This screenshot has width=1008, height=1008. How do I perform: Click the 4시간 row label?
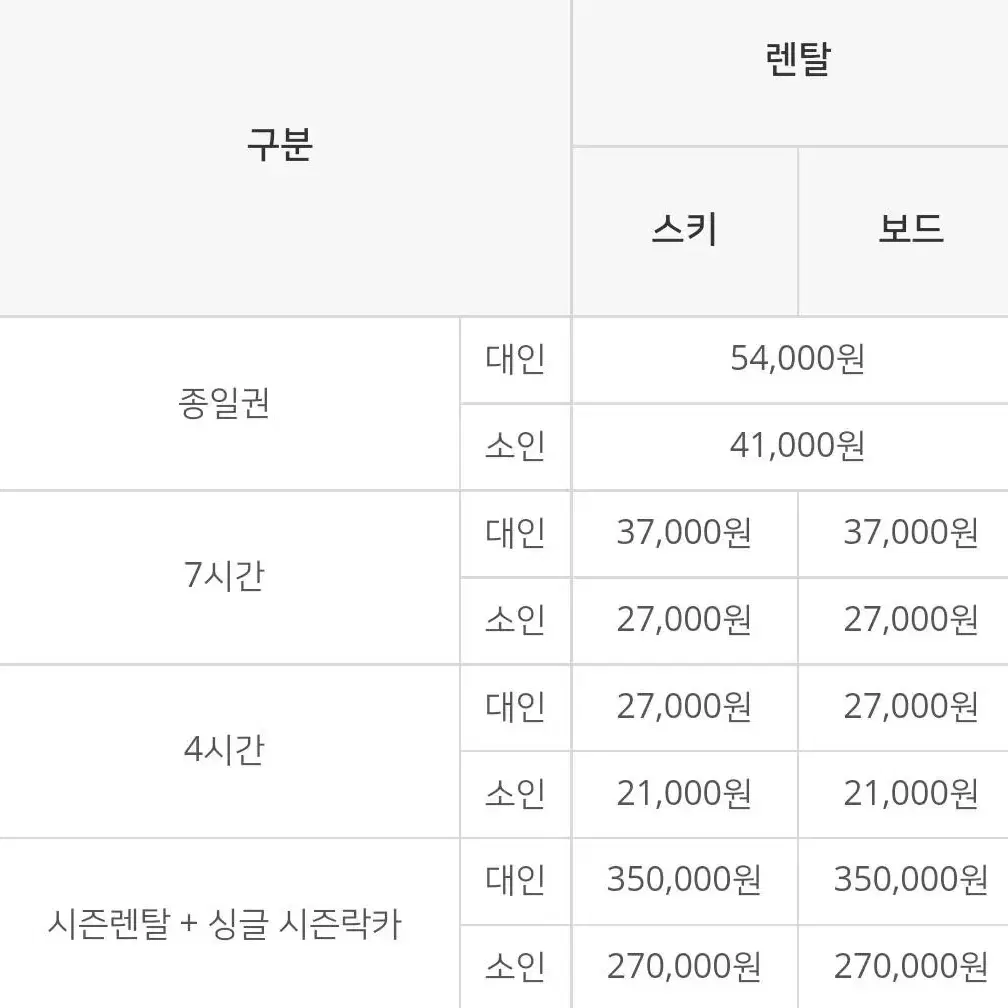click(224, 750)
